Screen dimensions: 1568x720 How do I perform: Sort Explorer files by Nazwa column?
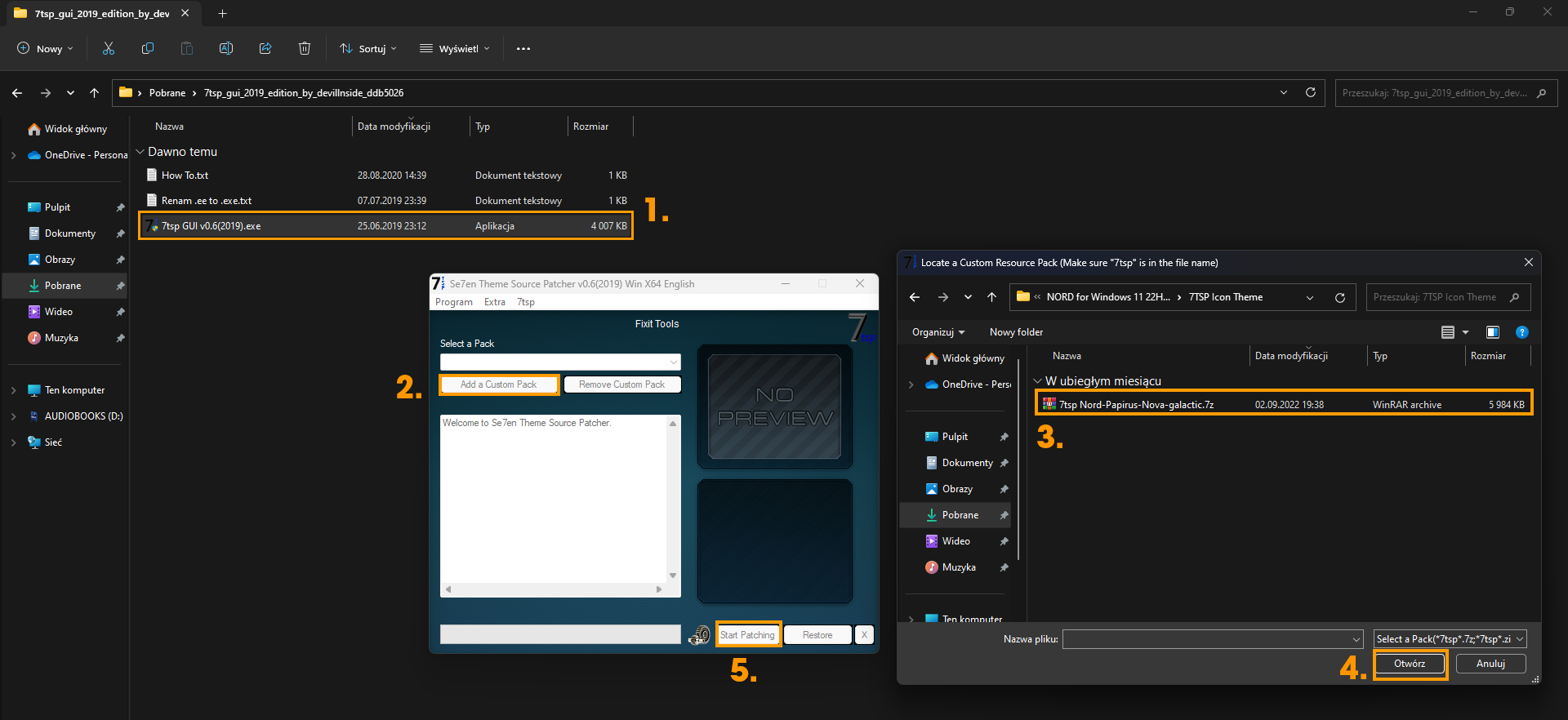pyautogui.click(x=169, y=127)
